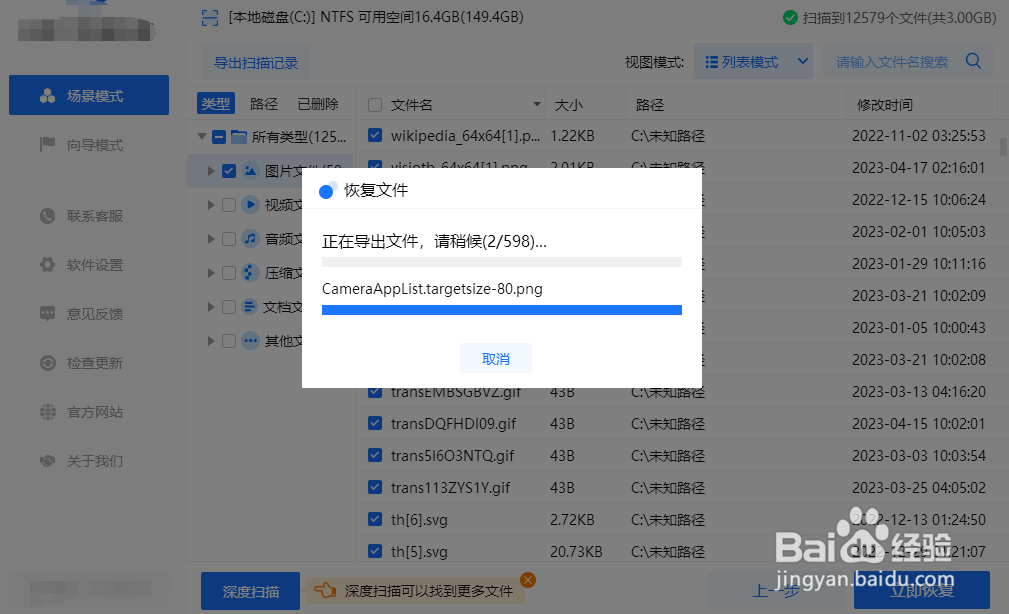Collapse the 所有类型 tree node

201,137
